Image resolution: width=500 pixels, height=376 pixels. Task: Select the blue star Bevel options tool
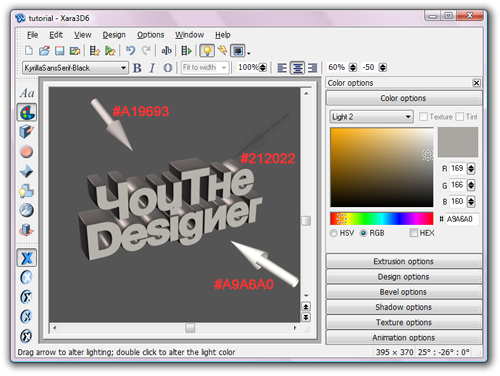pos(27,172)
